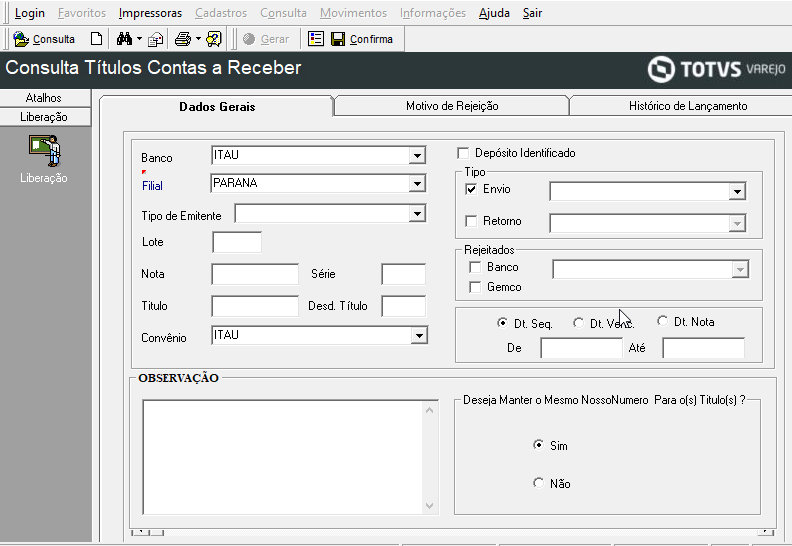Click the Desd. Título input field
Image resolution: width=792 pixels, height=546 pixels.
[x=404, y=306]
